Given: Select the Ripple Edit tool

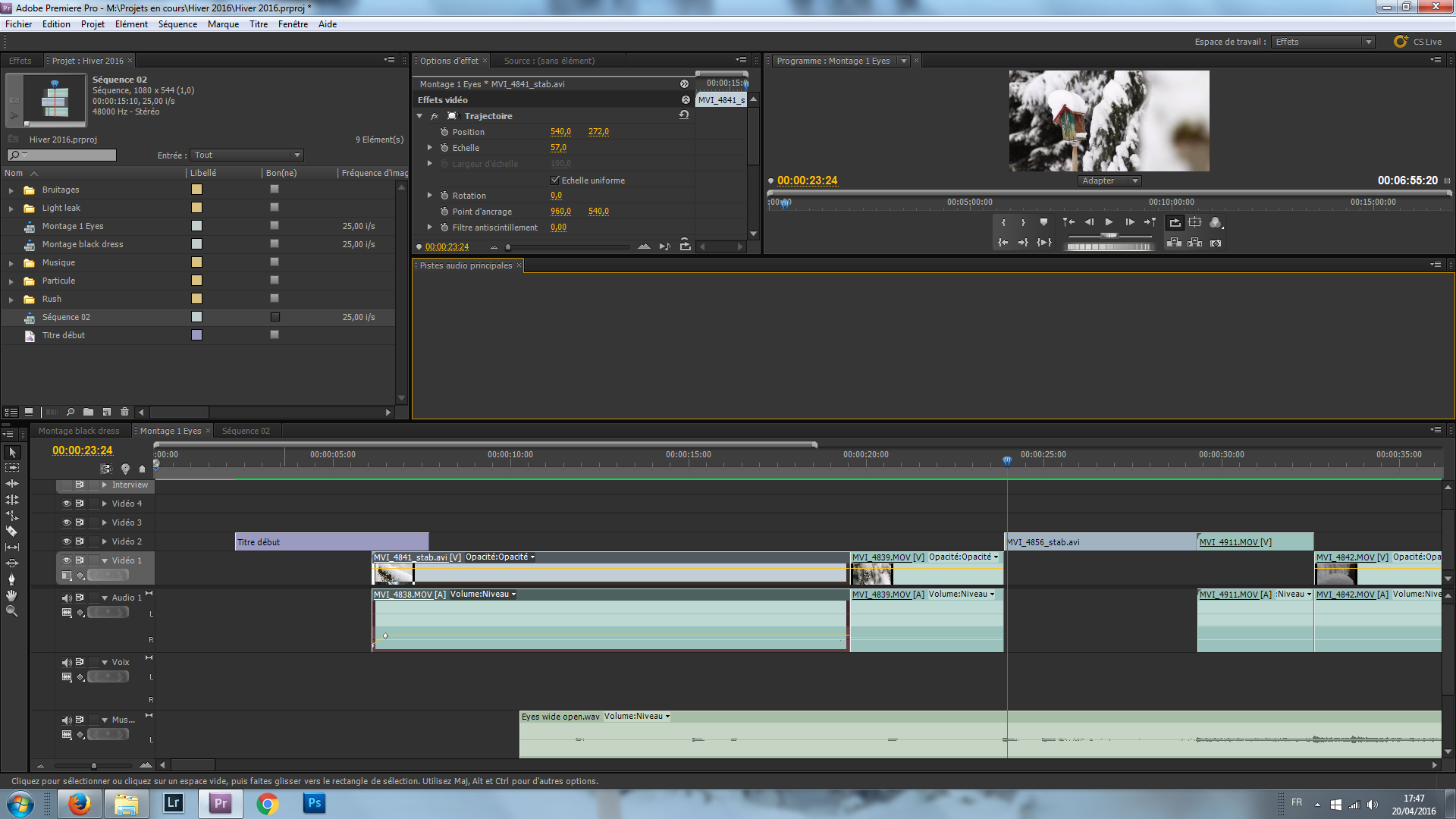Looking at the screenshot, I should point(12,484).
